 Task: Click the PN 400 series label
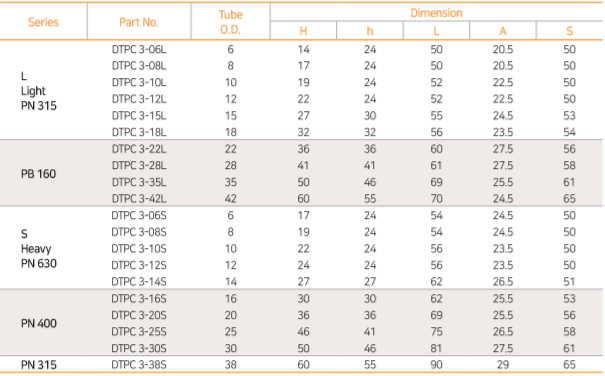click(39, 323)
